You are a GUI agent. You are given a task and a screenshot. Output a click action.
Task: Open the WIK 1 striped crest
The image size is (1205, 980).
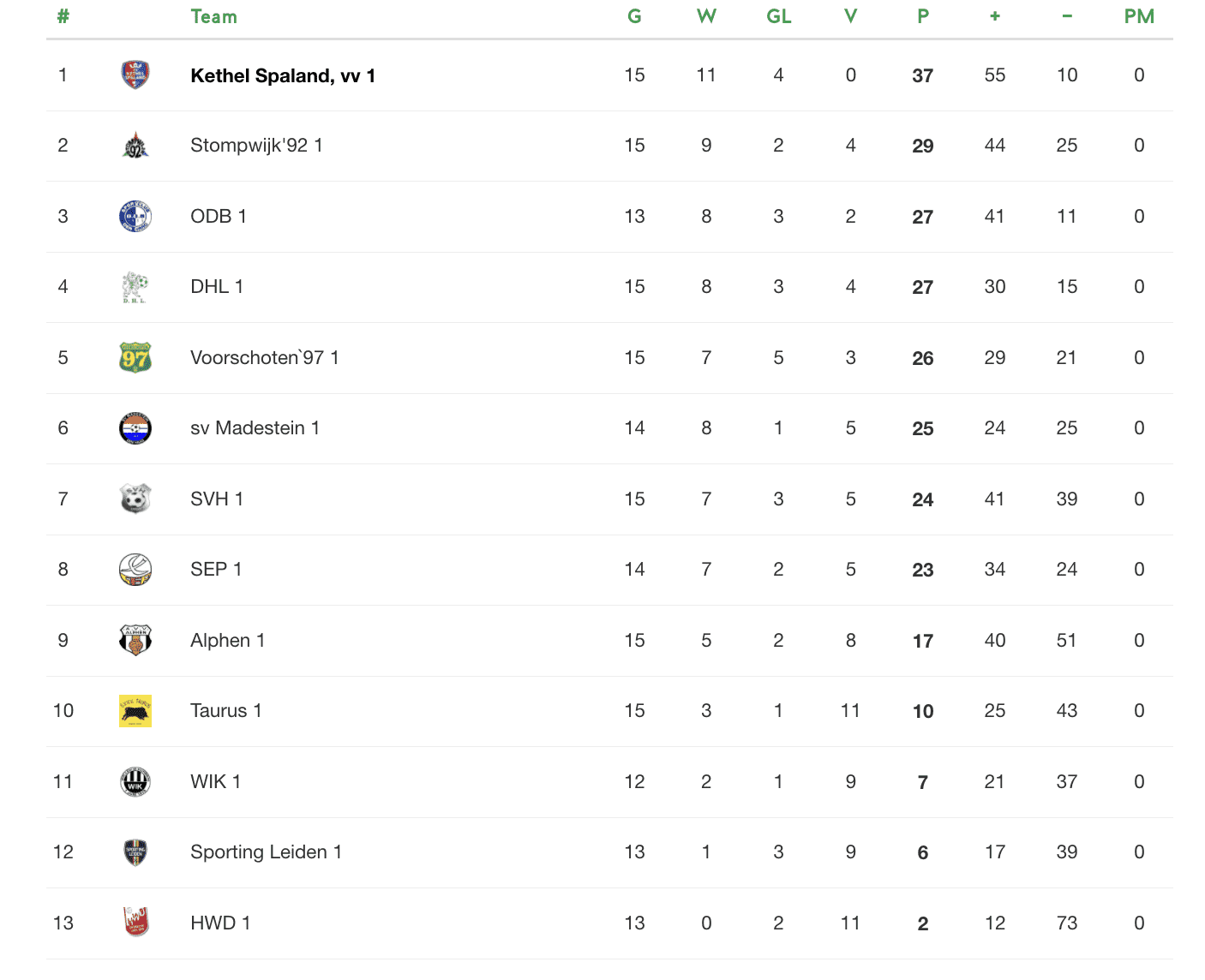point(135,781)
